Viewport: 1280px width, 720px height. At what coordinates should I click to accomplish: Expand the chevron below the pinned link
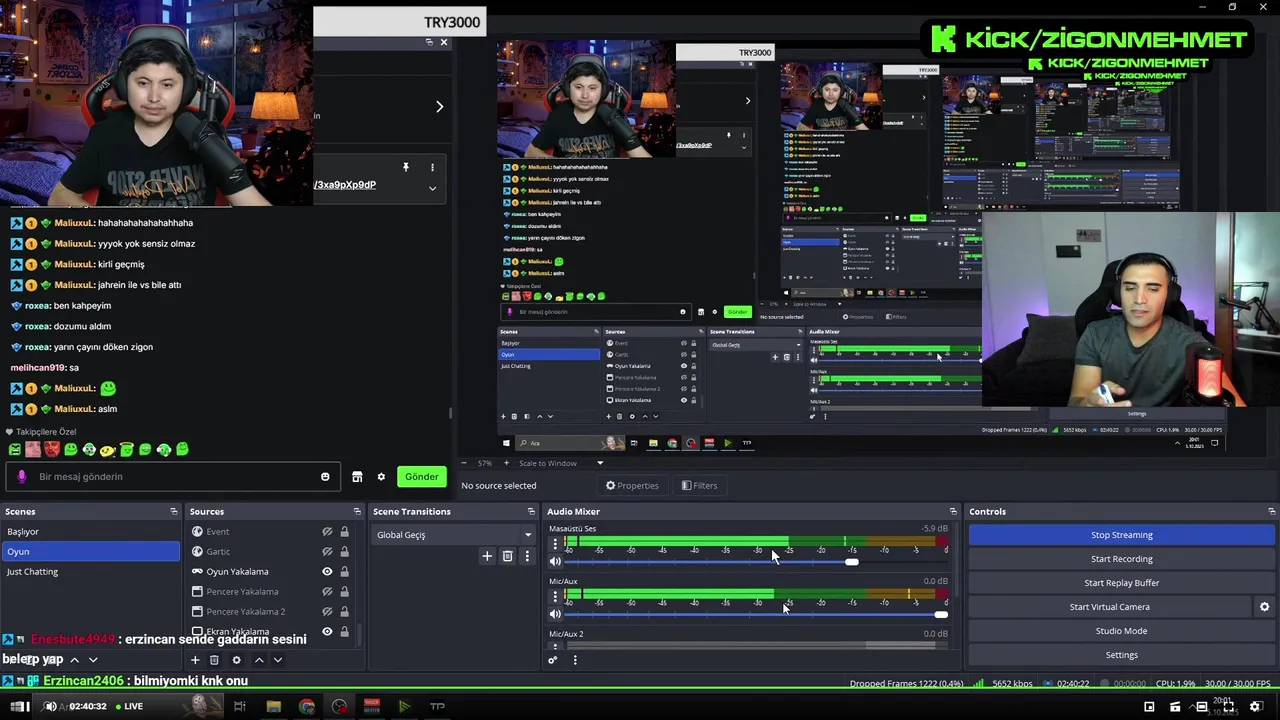(x=432, y=188)
